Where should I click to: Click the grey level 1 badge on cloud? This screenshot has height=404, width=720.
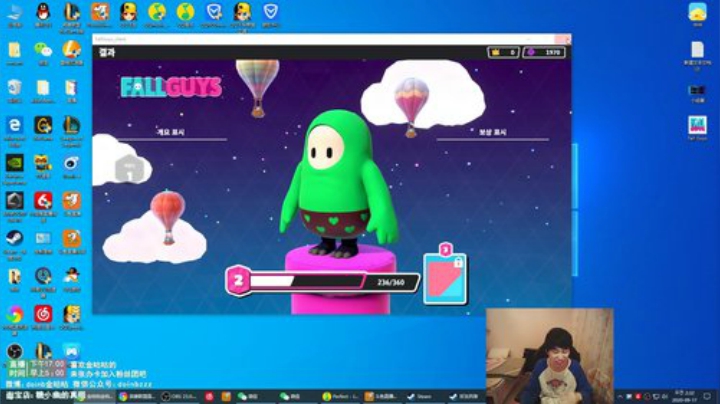point(129,169)
